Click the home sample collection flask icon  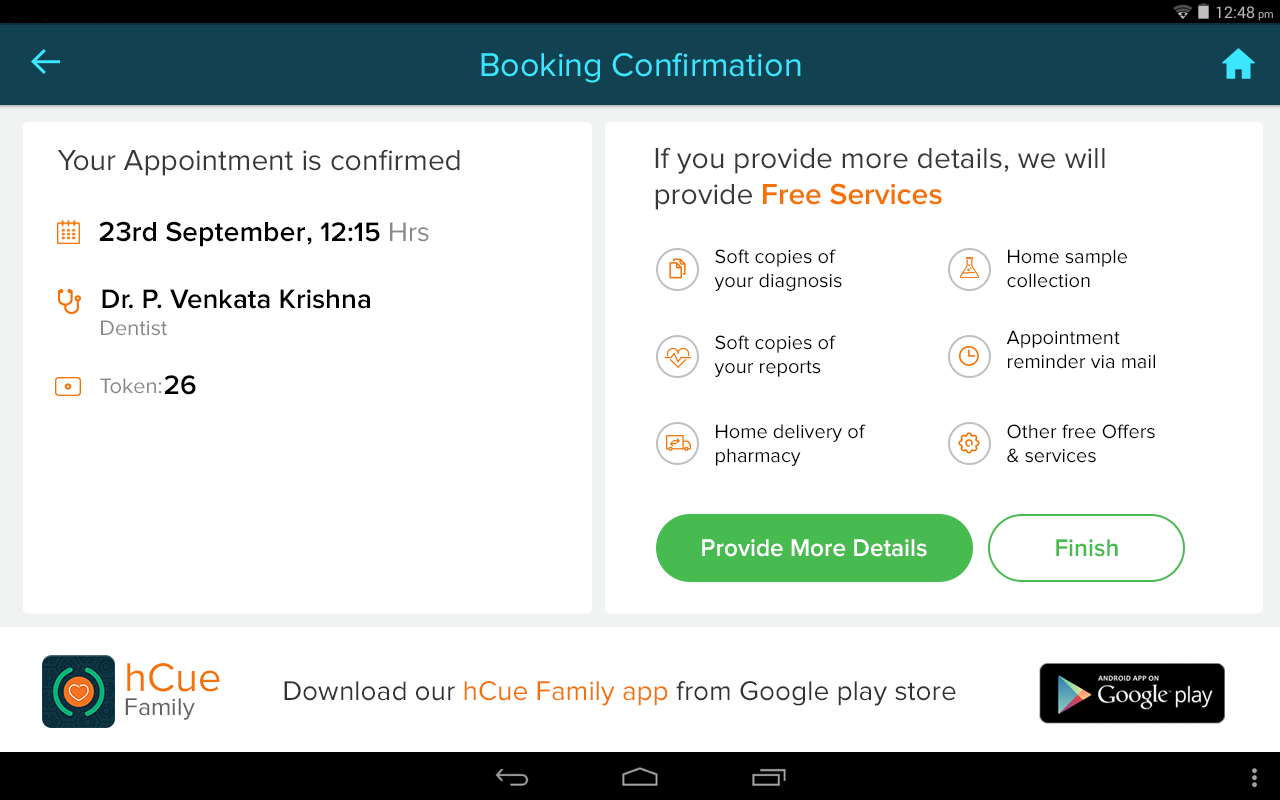(x=969, y=269)
